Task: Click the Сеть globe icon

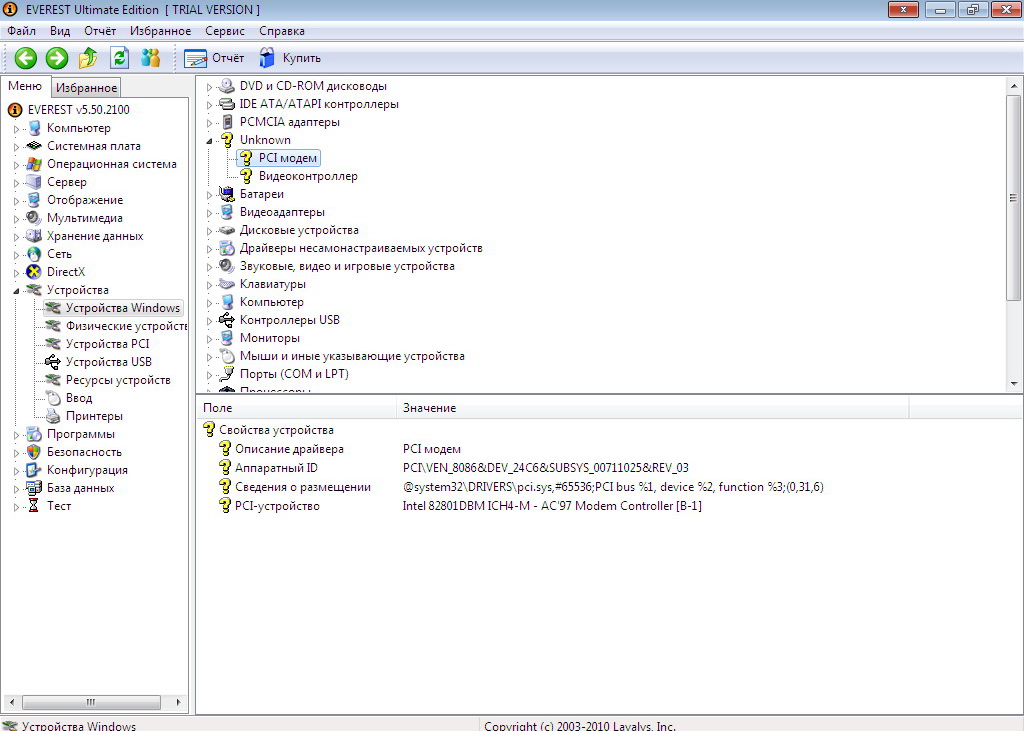Action: click(x=34, y=254)
